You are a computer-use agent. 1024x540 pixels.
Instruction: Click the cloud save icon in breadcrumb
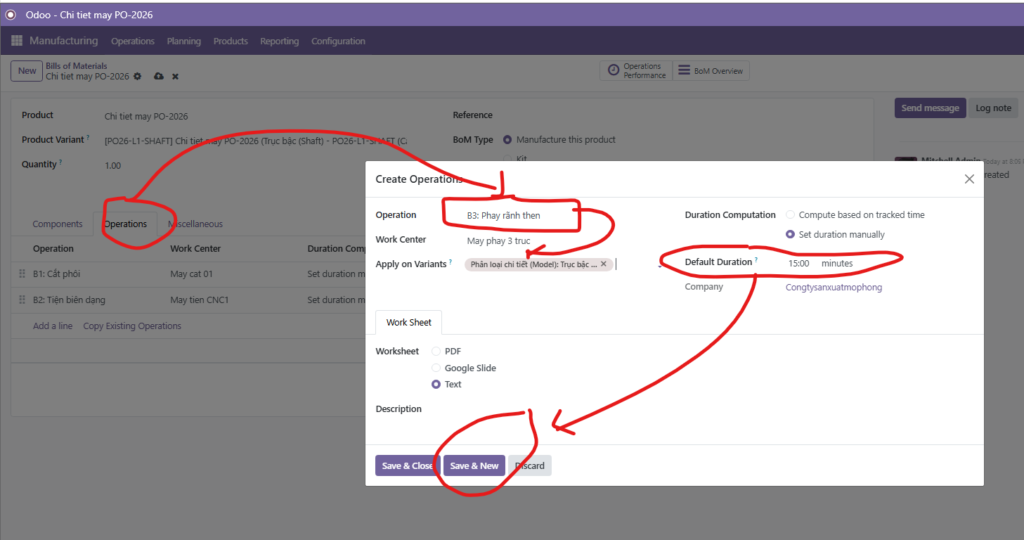click(157, 77)
